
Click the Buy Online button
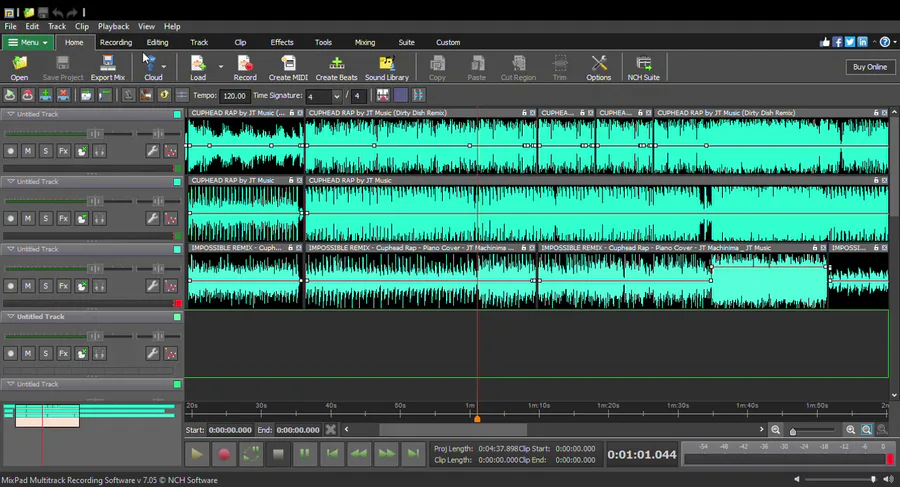[x=870, y=67]
